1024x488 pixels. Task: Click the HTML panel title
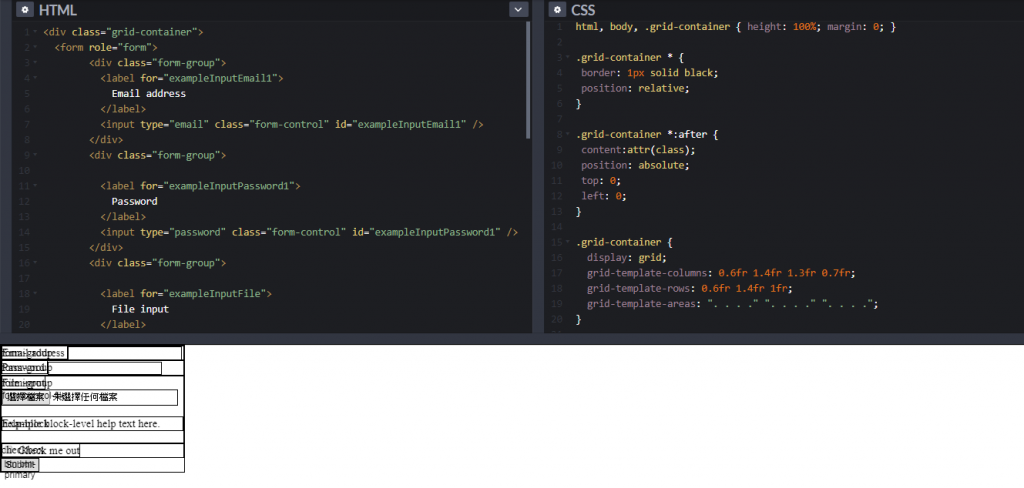coord(57,10)
